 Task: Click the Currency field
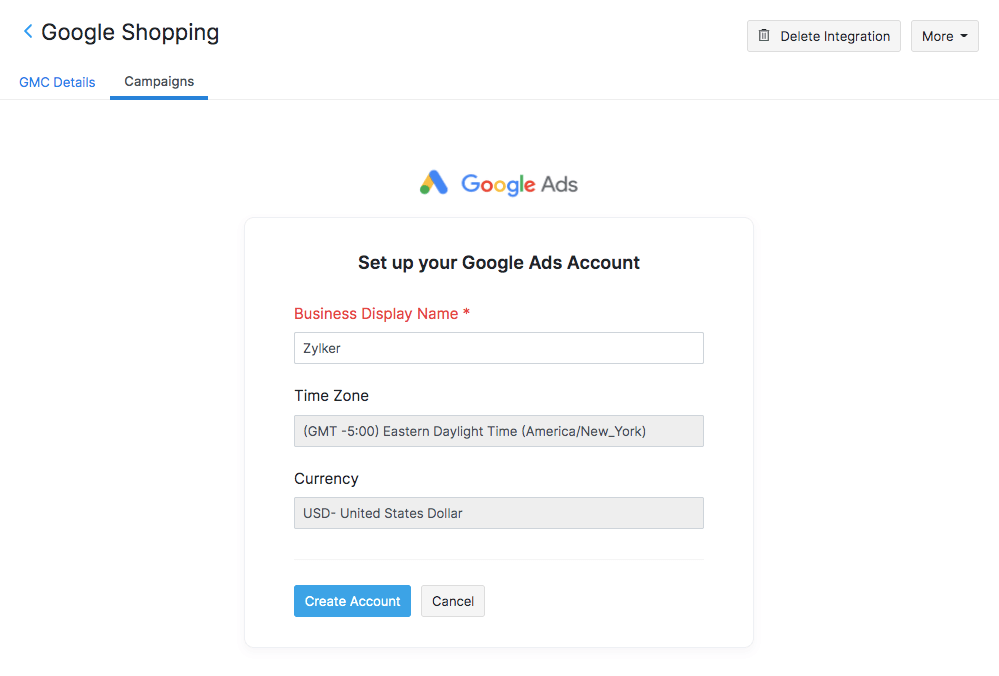[x=498, y=513]
